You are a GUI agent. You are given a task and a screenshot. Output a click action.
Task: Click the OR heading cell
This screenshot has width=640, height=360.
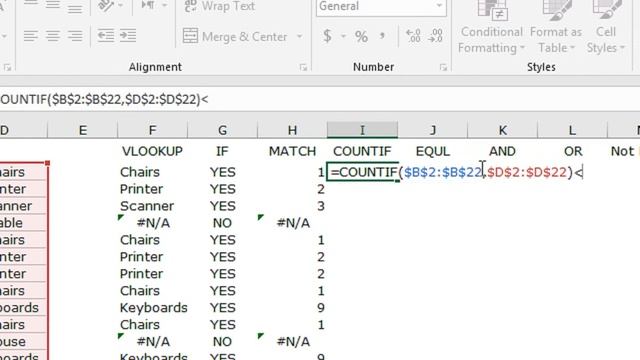tap(572, 151)
